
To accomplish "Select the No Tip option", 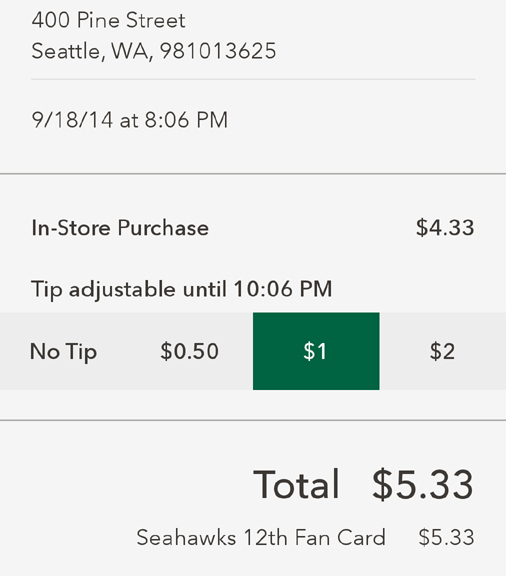I will 64,351.
